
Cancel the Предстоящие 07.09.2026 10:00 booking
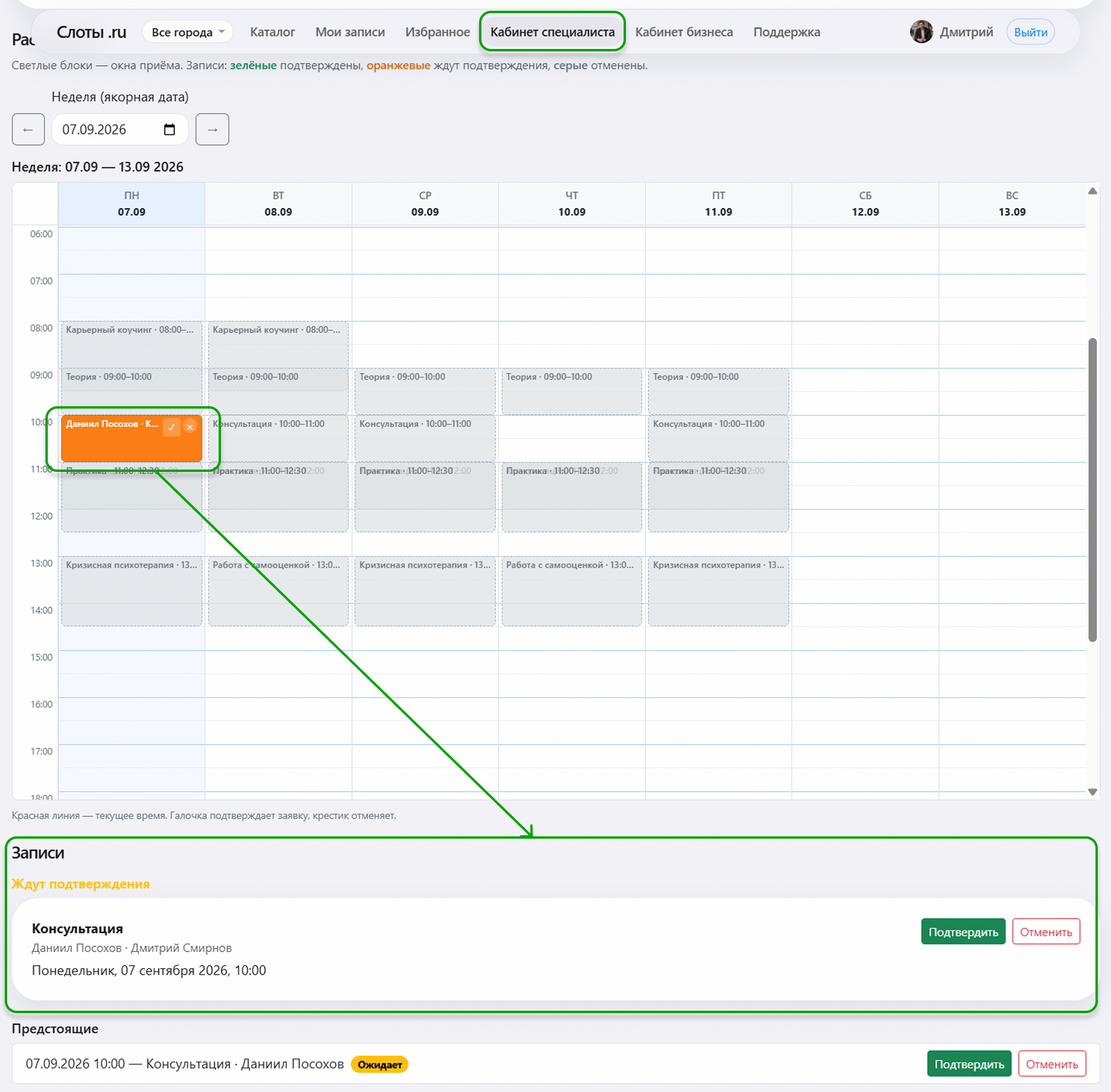click(x=1052, y=1063)
